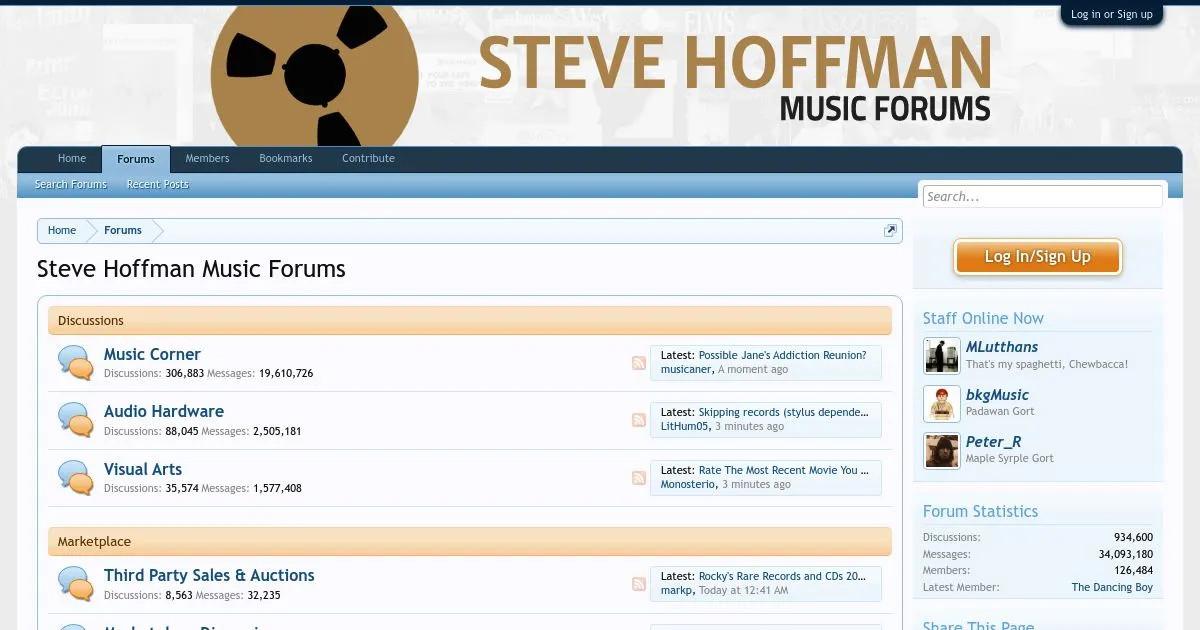This screenshot has width=1200, height=630.
Task: Click the total Messages value 34,093,180
Action: (x=1125, y=554)
